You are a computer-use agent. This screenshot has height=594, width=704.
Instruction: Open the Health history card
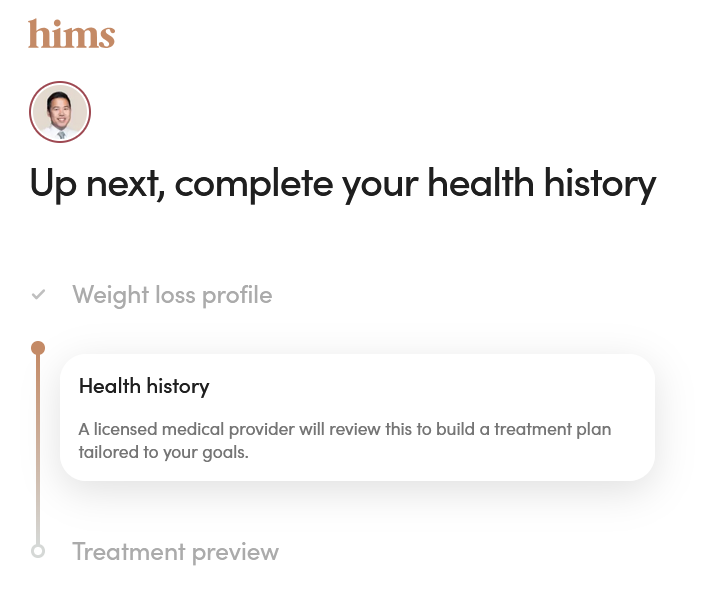point(357,417)
